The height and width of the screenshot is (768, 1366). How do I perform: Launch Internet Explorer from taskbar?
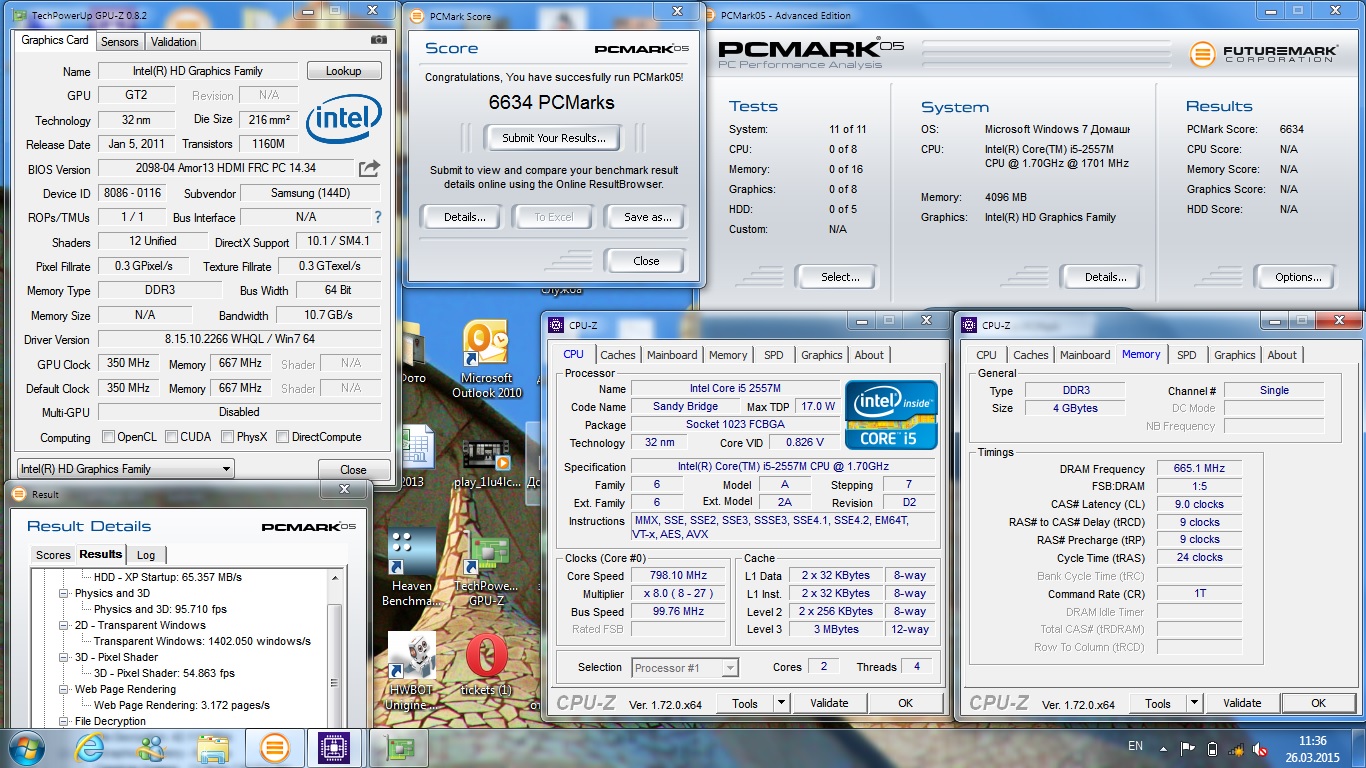click(91, 748)
